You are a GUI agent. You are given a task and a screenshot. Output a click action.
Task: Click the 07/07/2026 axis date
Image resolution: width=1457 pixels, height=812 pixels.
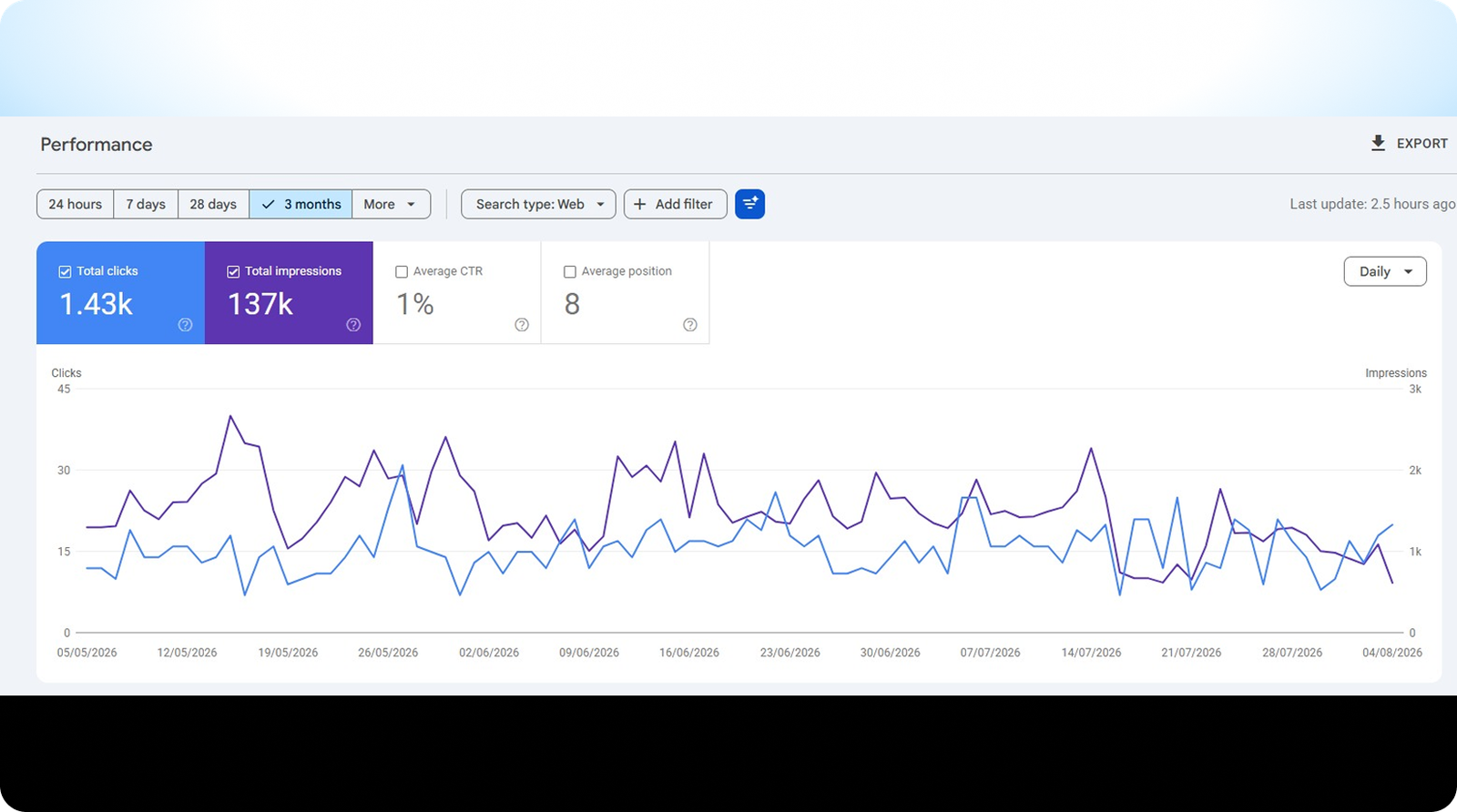(x=990, y=653)
